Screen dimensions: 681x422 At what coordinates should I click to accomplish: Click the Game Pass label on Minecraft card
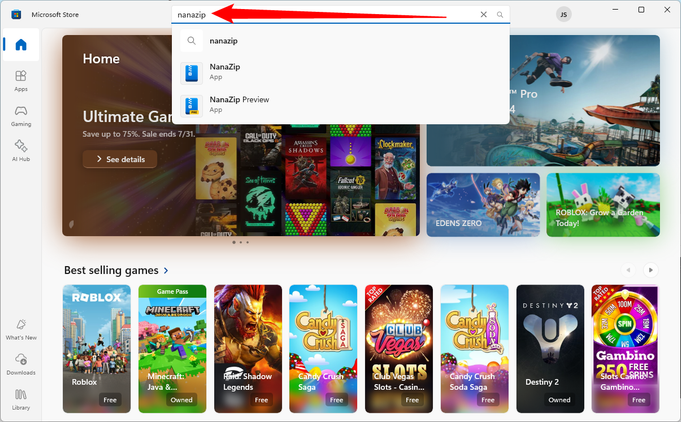pyautogui.click(x=172, y=291)
